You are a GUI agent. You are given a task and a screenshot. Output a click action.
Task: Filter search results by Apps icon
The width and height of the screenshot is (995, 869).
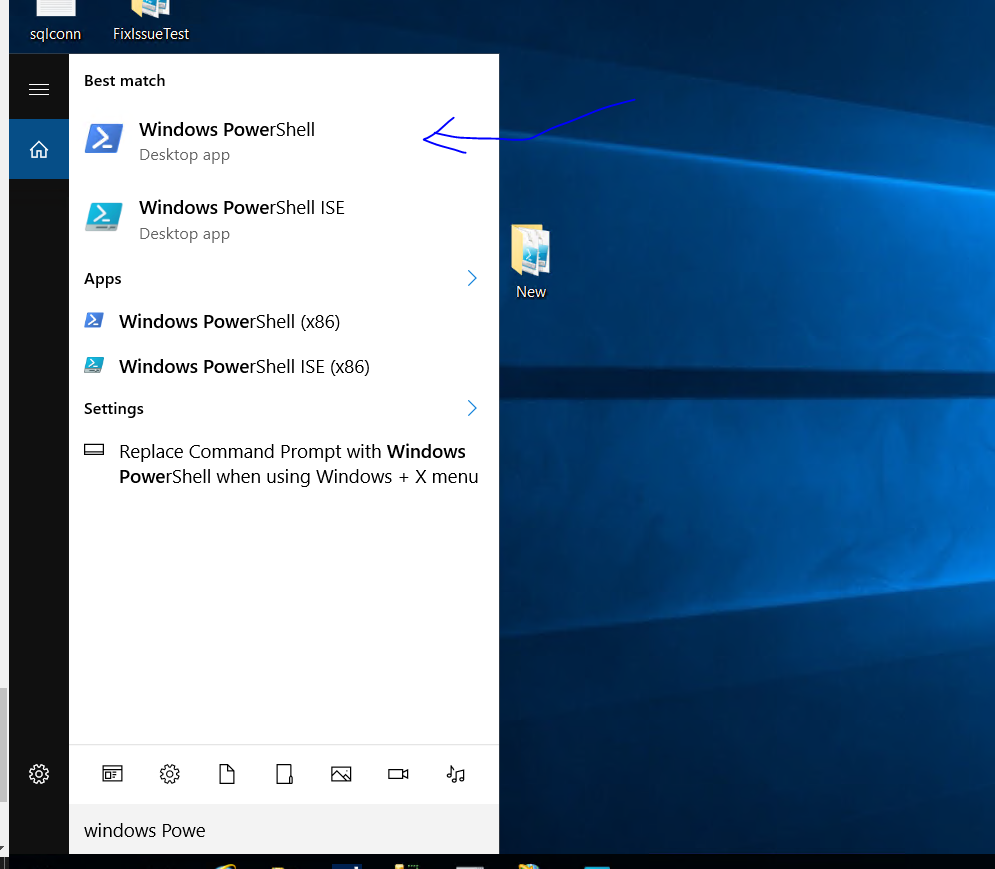112,773
